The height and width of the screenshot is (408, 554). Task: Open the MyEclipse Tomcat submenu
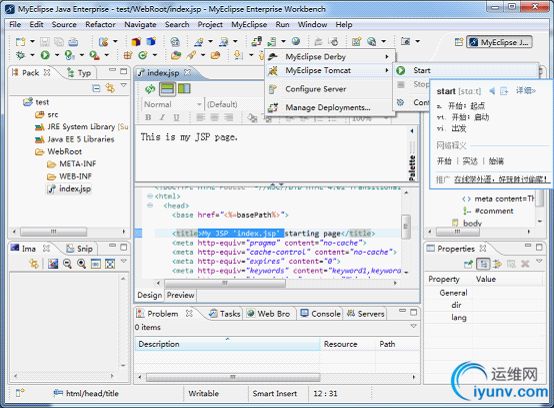329,70
